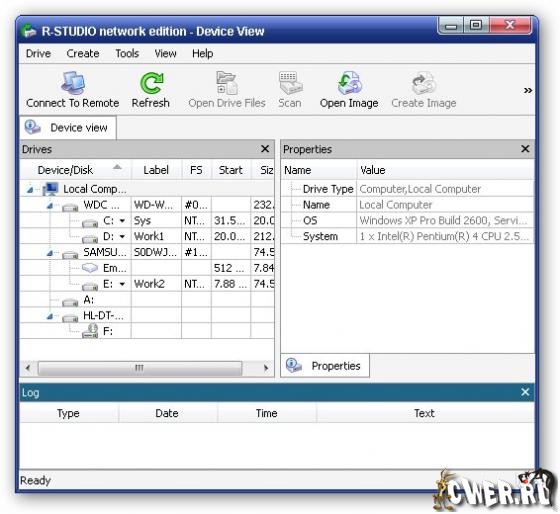560x514 pixels.
Task: Open the Tools menu
Action: [127, 54]
